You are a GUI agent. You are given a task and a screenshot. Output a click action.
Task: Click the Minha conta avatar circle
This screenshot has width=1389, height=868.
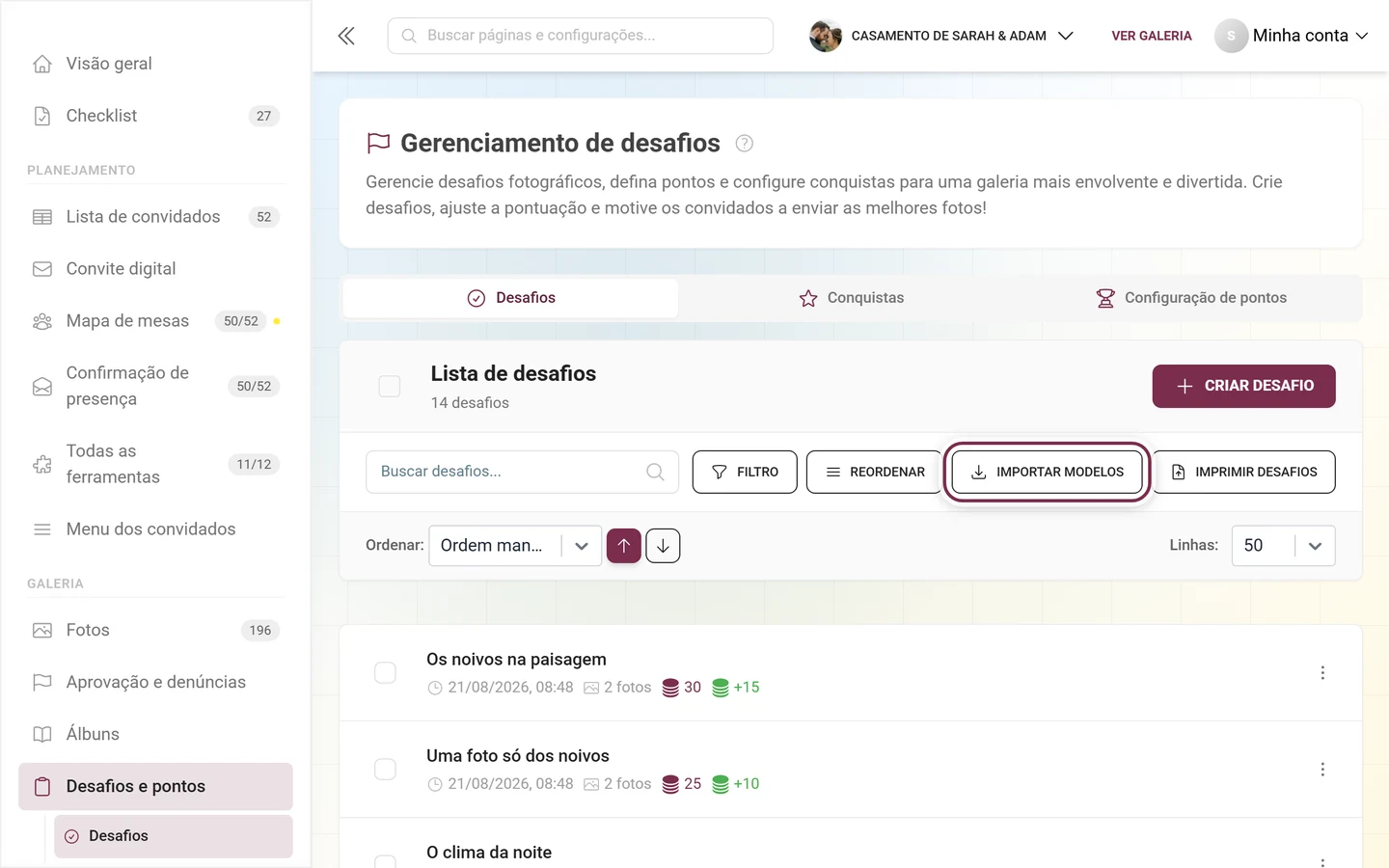click(1231, 36)
